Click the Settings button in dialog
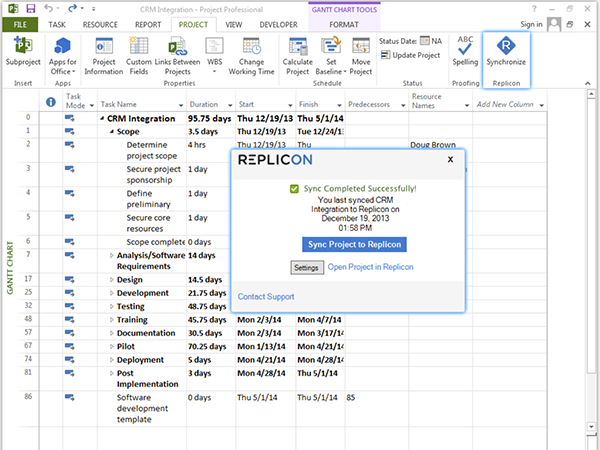The width and height of the screenshot is (600, 450). [x=307, y=267]
